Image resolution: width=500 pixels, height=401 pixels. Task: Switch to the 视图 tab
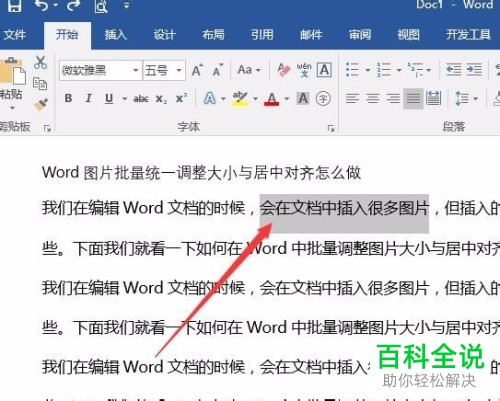(408, 35)
